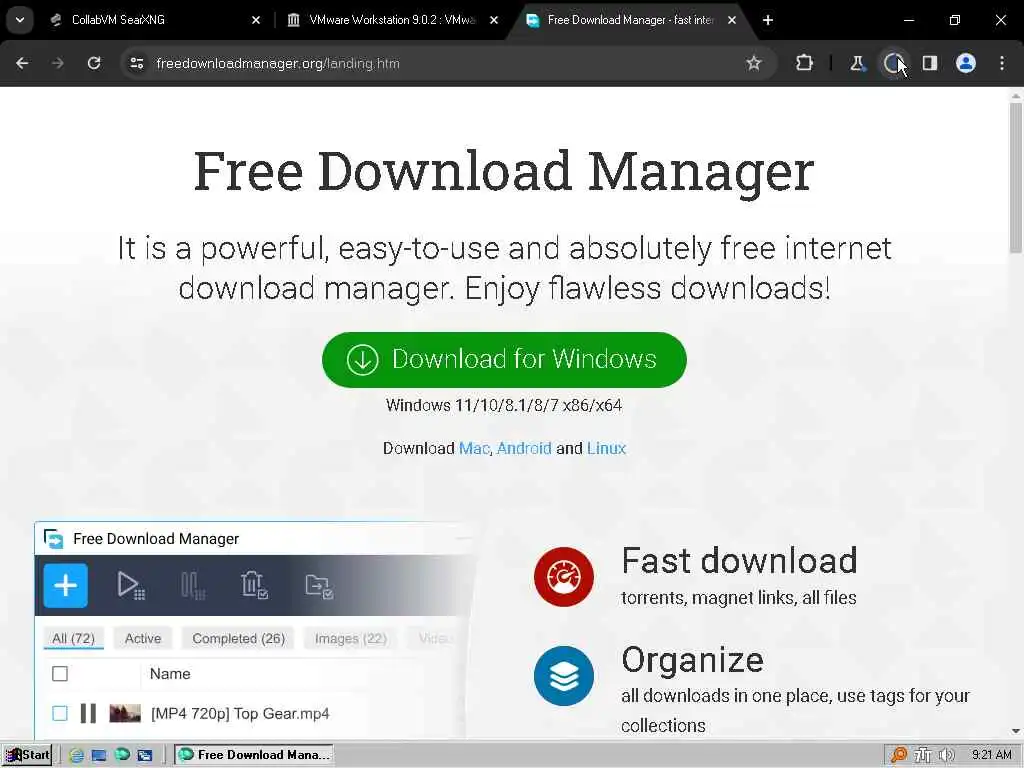
Task: Click the delete downloads trash icon
Action: point(254,585)
